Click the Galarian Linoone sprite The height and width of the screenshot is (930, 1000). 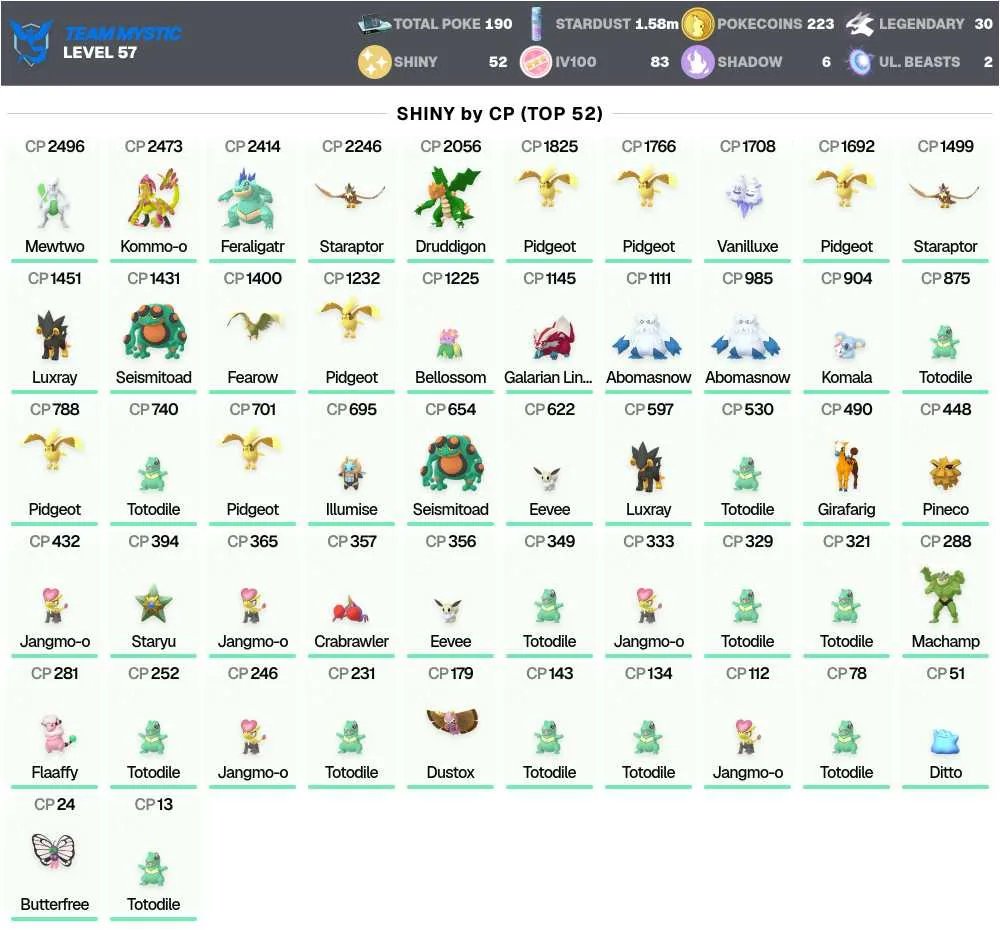(553, 337)
